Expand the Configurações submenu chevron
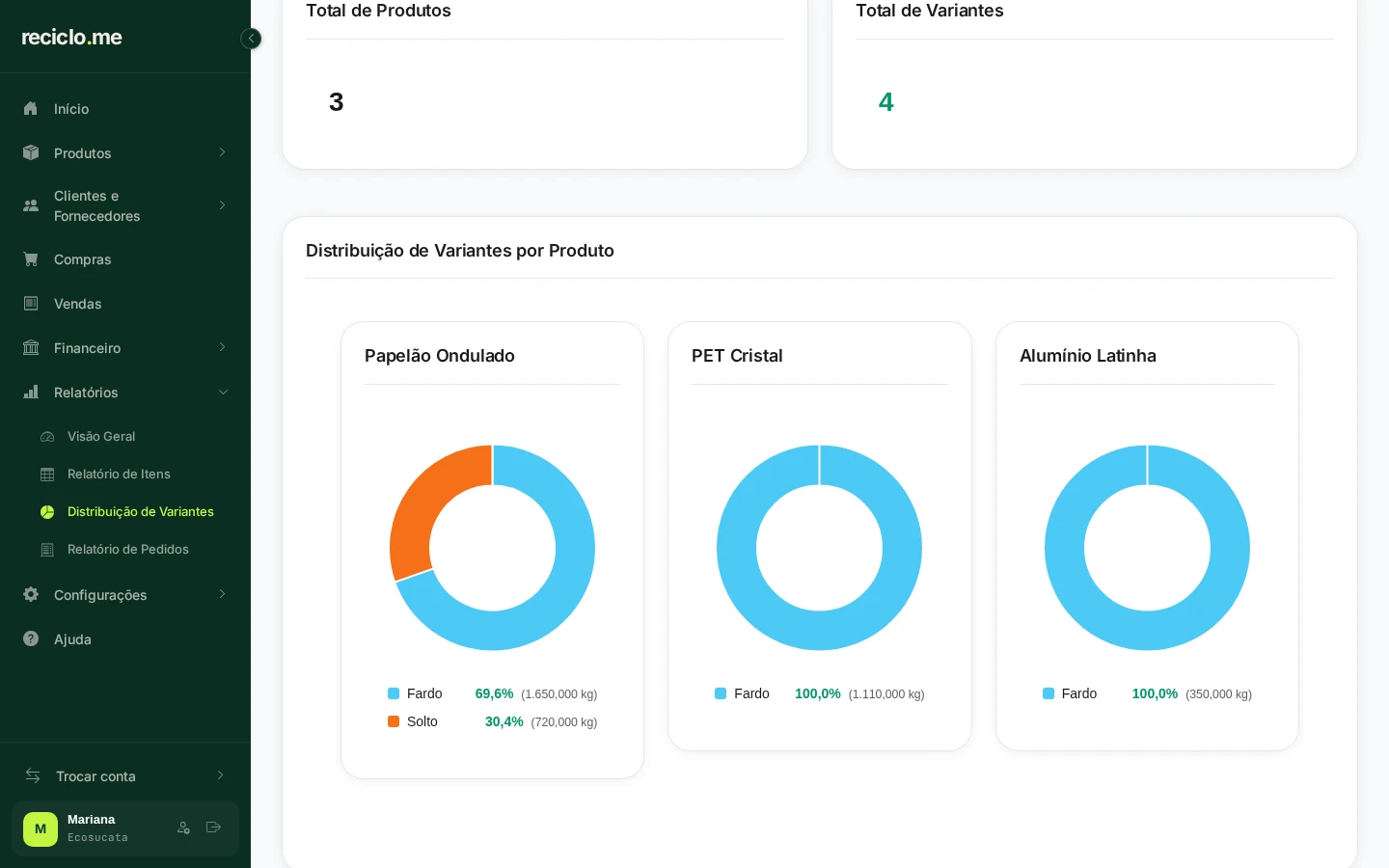 pos(222,594)
